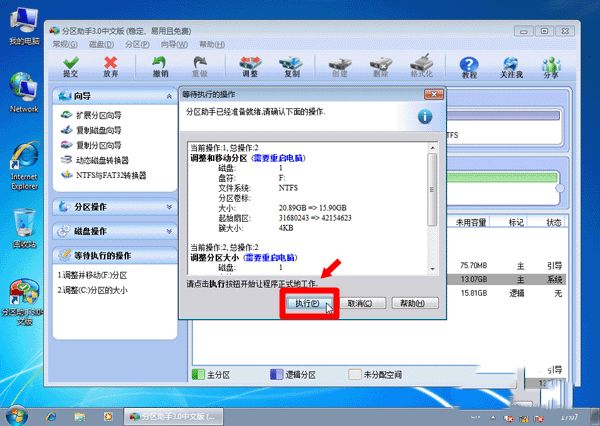
Task: Click the 格式化 (Format) toolbar icon
Action: pyautogui.click(x=421, y=67)
